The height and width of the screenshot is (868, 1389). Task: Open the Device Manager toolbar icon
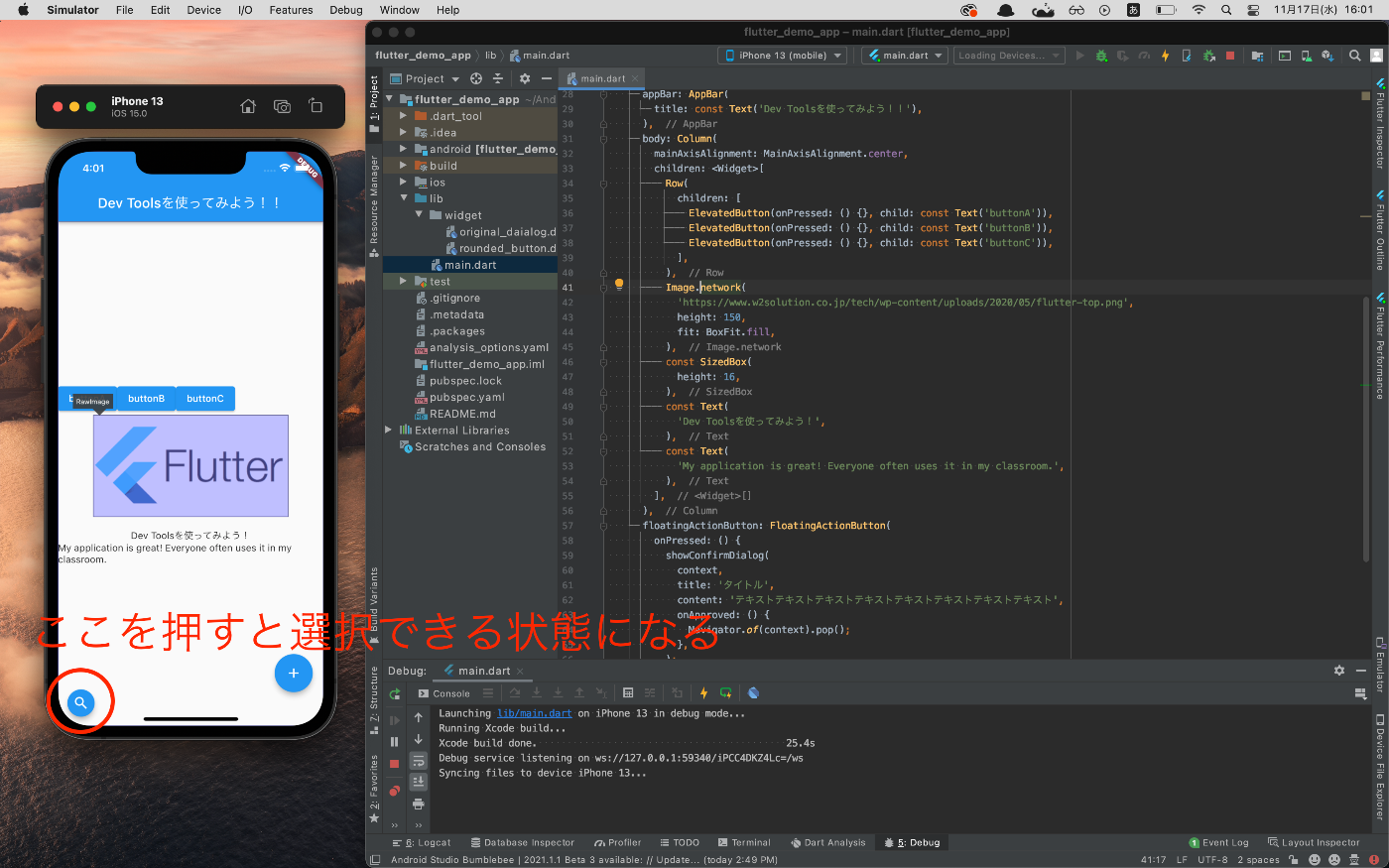(x=1307, y=56)
